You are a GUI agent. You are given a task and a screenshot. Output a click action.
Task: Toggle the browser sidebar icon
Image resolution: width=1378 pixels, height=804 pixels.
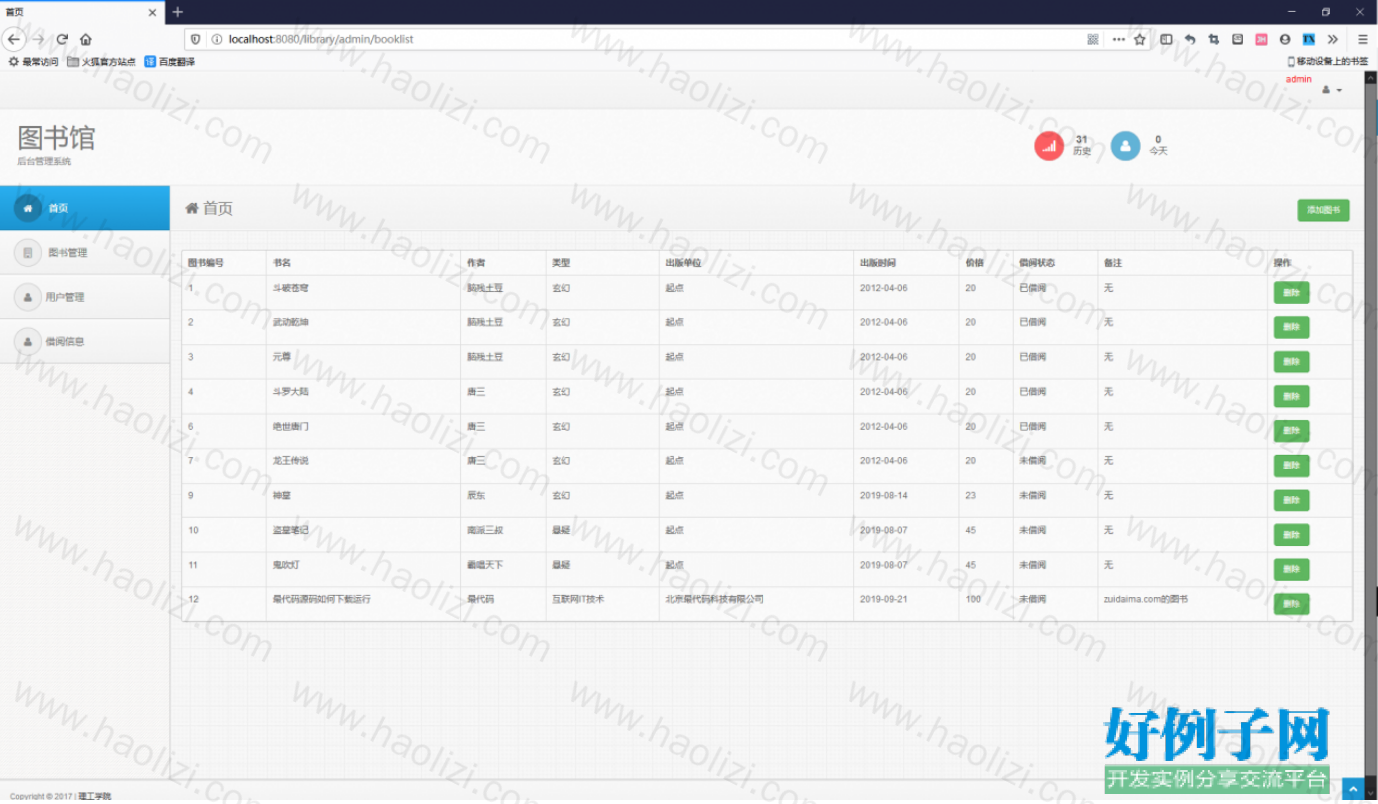[1166, 39]
